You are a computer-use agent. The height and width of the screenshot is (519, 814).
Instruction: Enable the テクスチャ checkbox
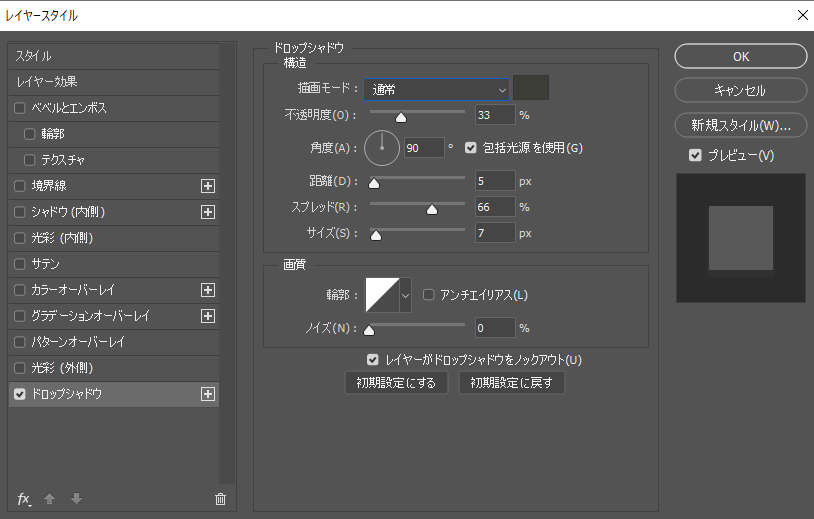[x=30, y=160]
